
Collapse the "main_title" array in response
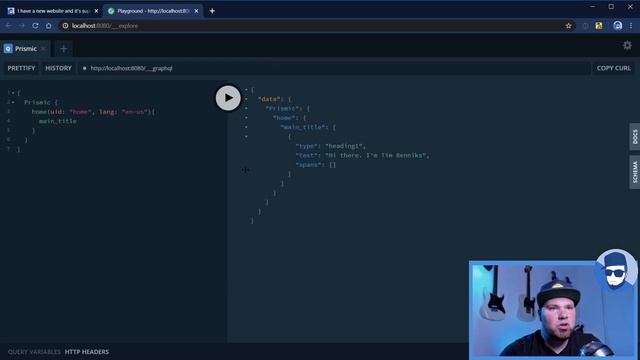[246, 127]
